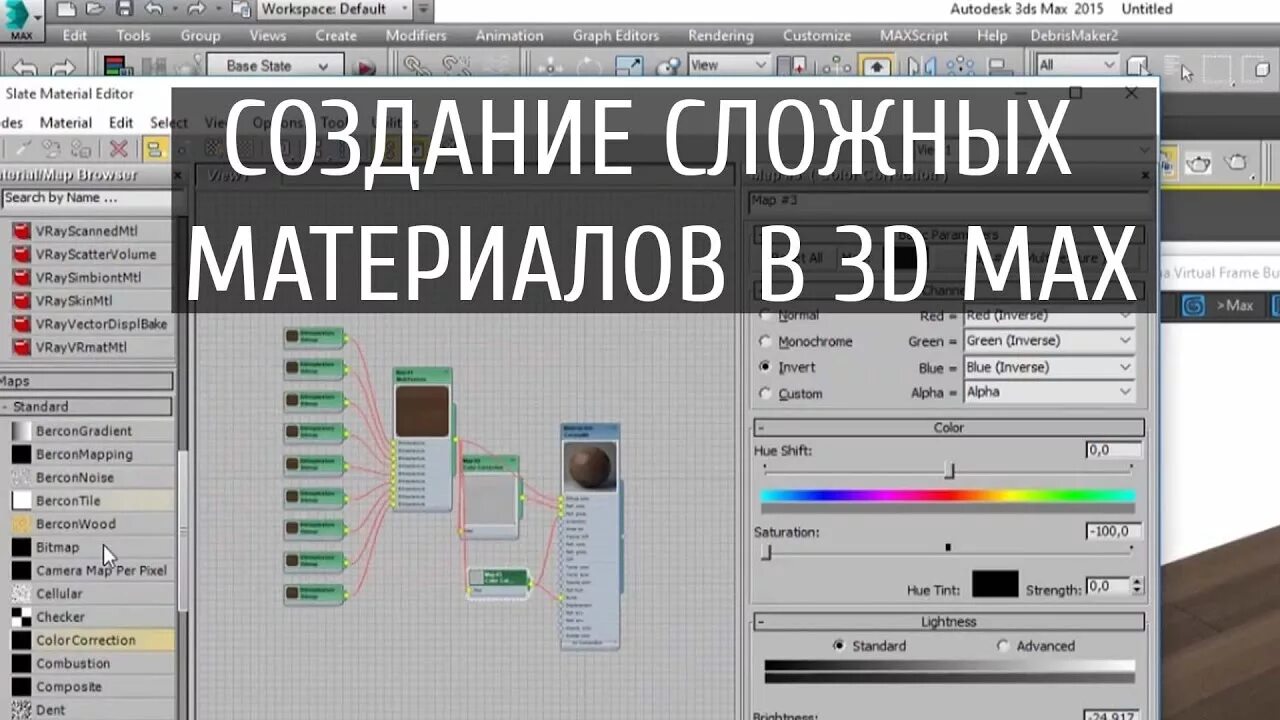Screen dimensions: 1280x720
Task: Click the Rectangular Selection Region icon
Action: pyautogui.click(x=1217, y=70)
